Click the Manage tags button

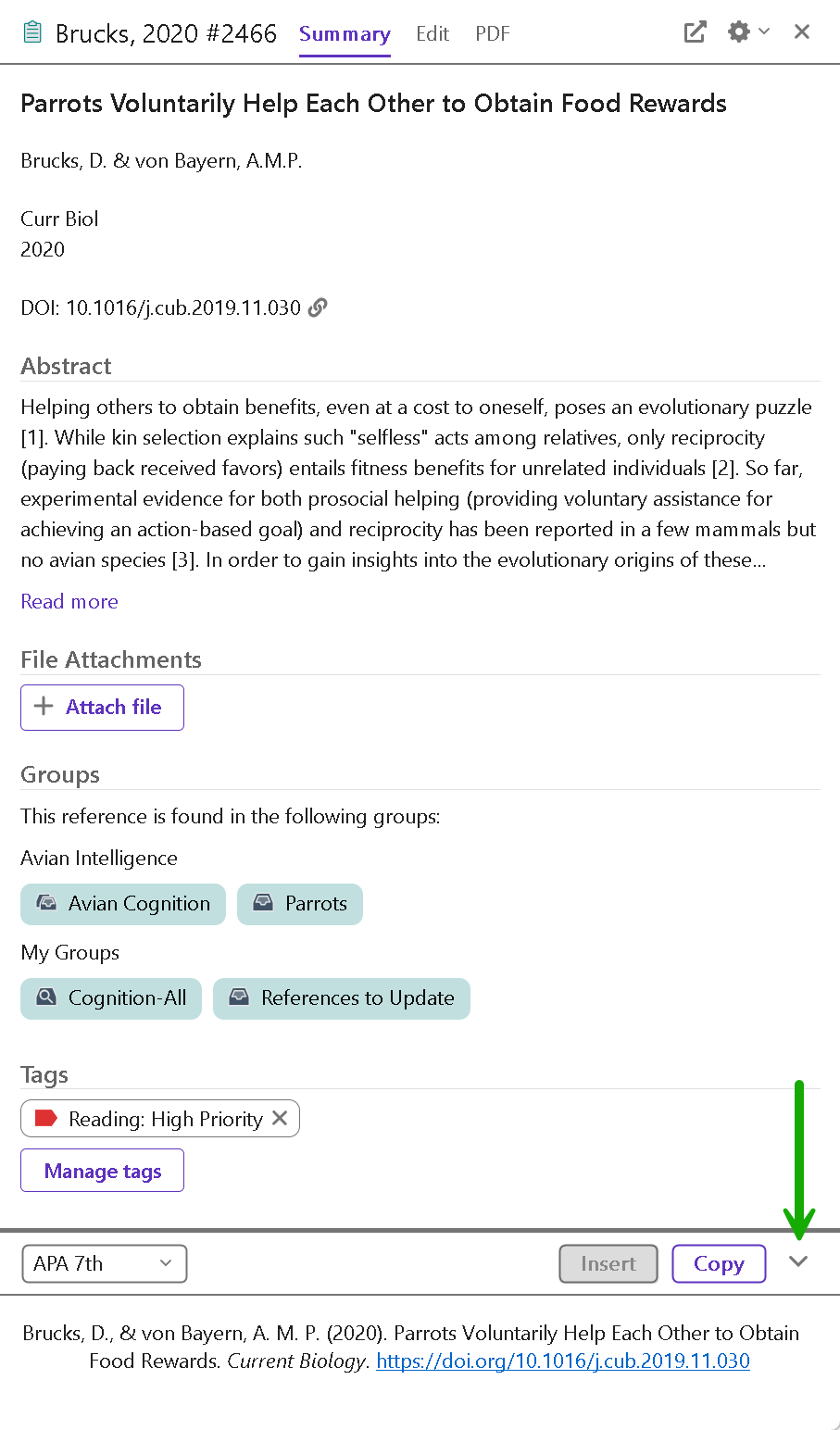point(102,1171)
